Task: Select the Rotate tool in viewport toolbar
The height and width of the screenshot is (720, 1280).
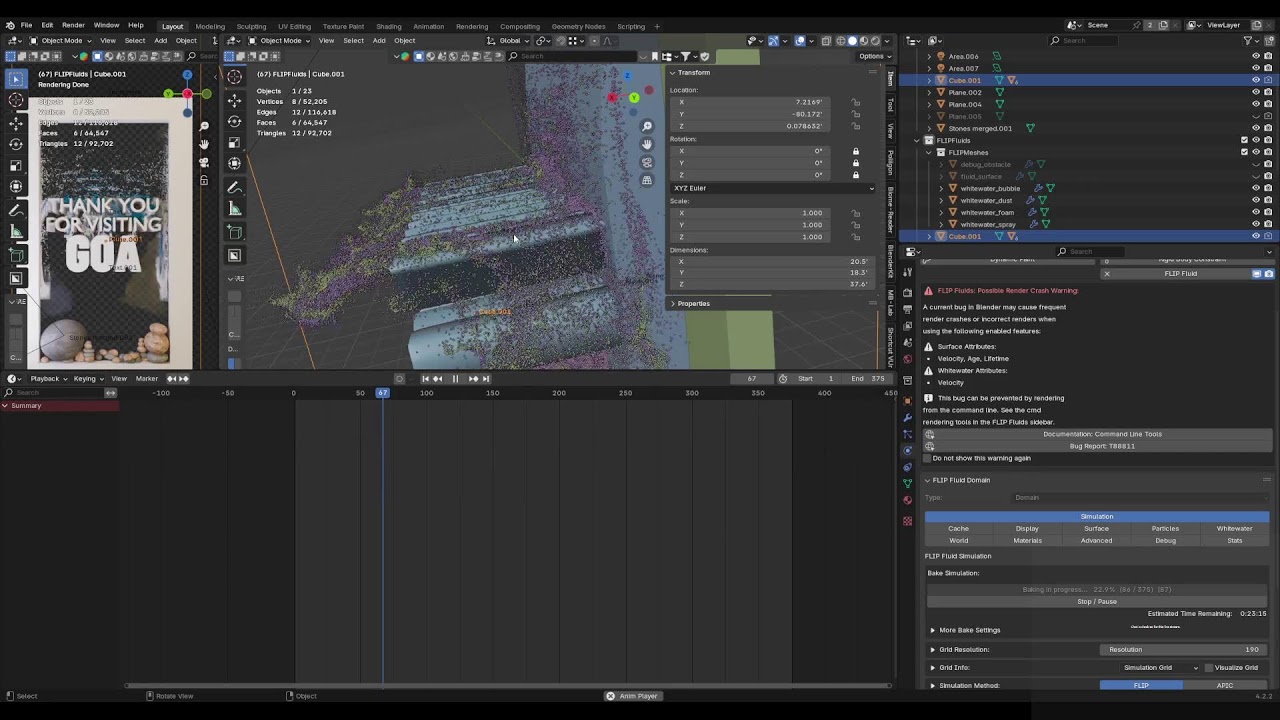Action: tap(234, 121)
